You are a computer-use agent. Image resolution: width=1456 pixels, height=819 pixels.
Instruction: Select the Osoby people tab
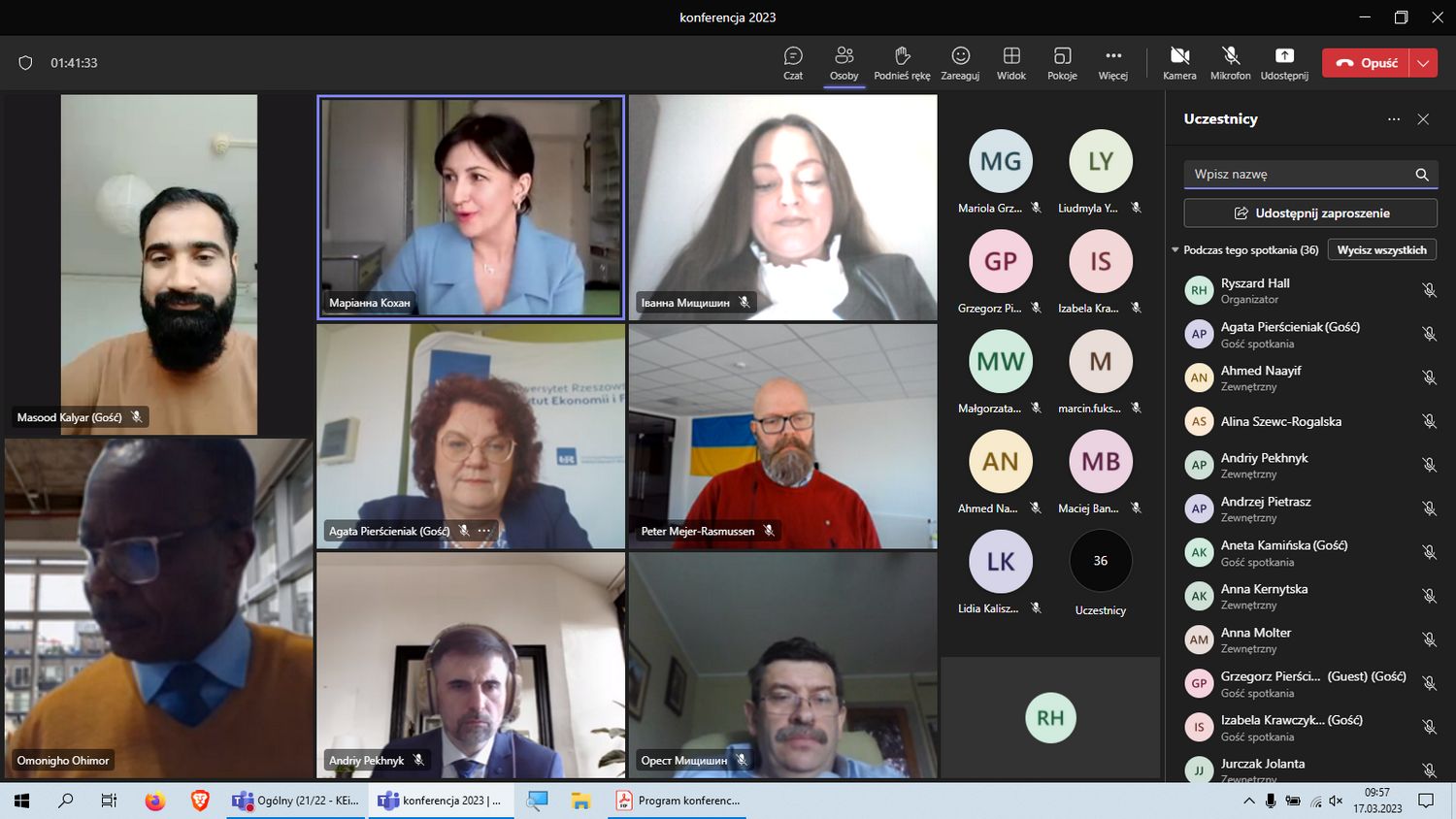click(x=844, y=63)
